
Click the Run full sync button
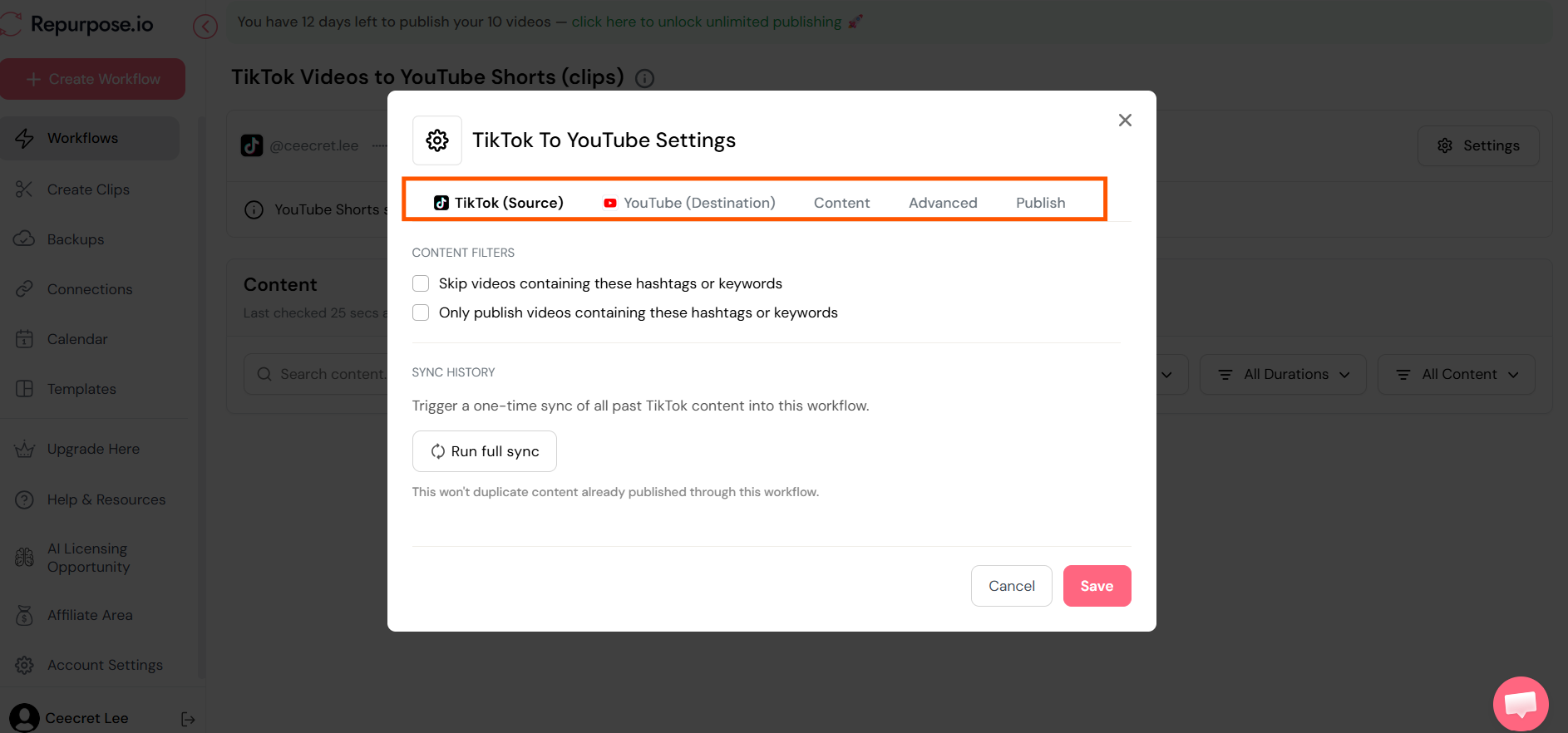pos(485,451)
